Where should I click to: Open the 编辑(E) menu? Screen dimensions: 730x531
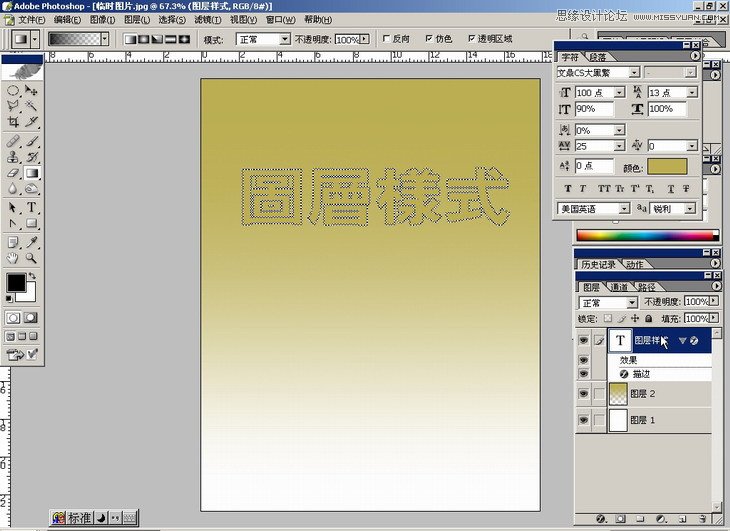(67, 20)
